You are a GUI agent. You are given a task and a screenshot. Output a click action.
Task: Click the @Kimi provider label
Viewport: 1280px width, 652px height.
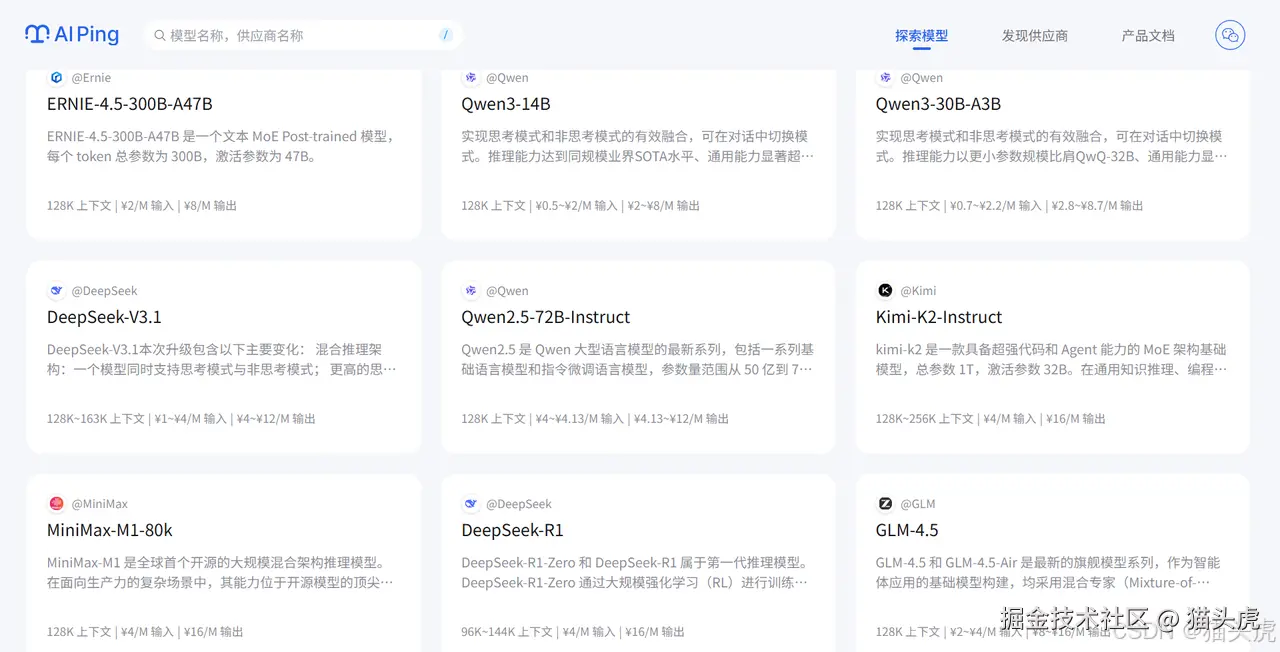[x=918, y=291]
